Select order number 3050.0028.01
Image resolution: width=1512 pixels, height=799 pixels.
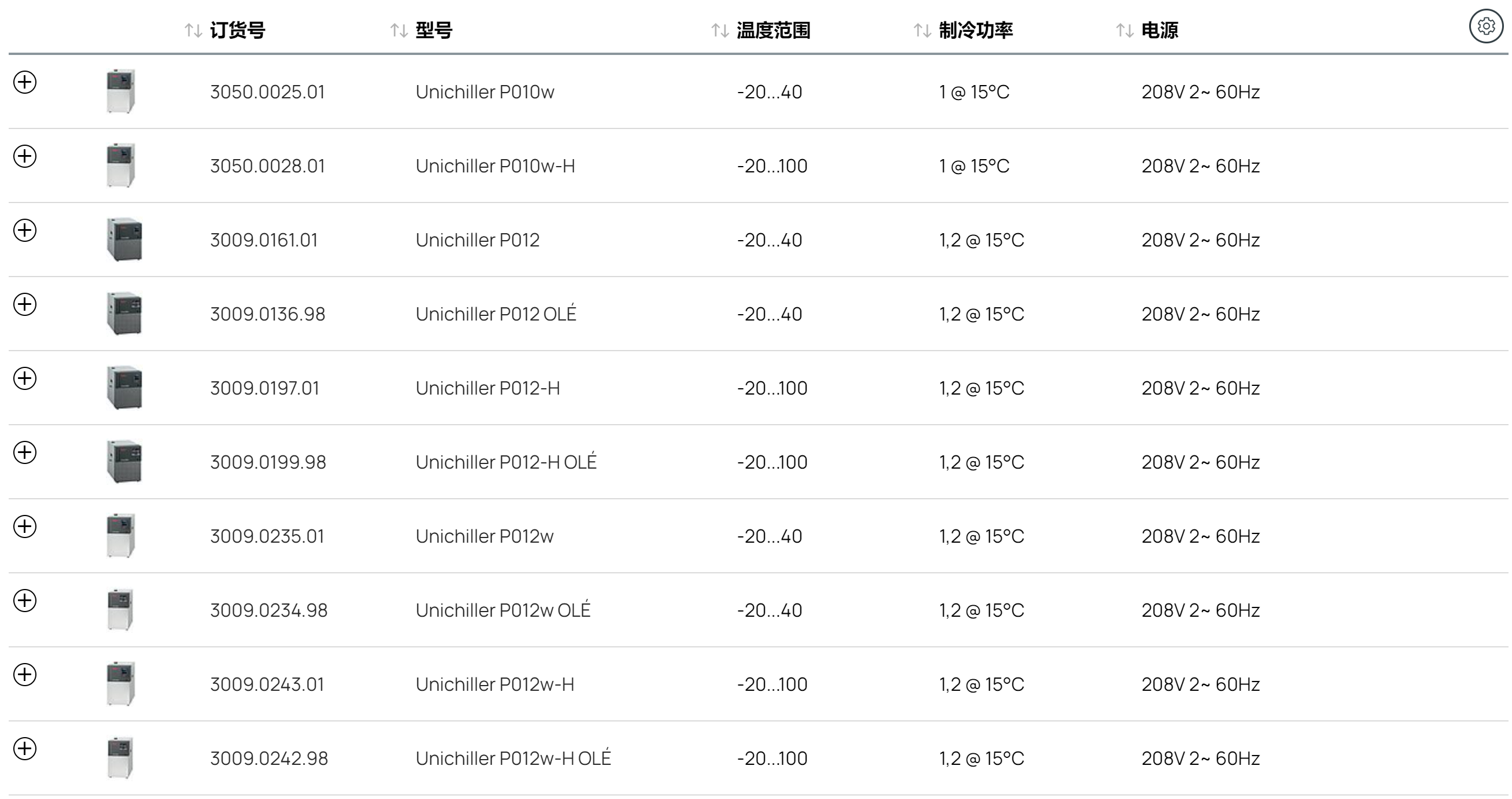coord(268,166)
